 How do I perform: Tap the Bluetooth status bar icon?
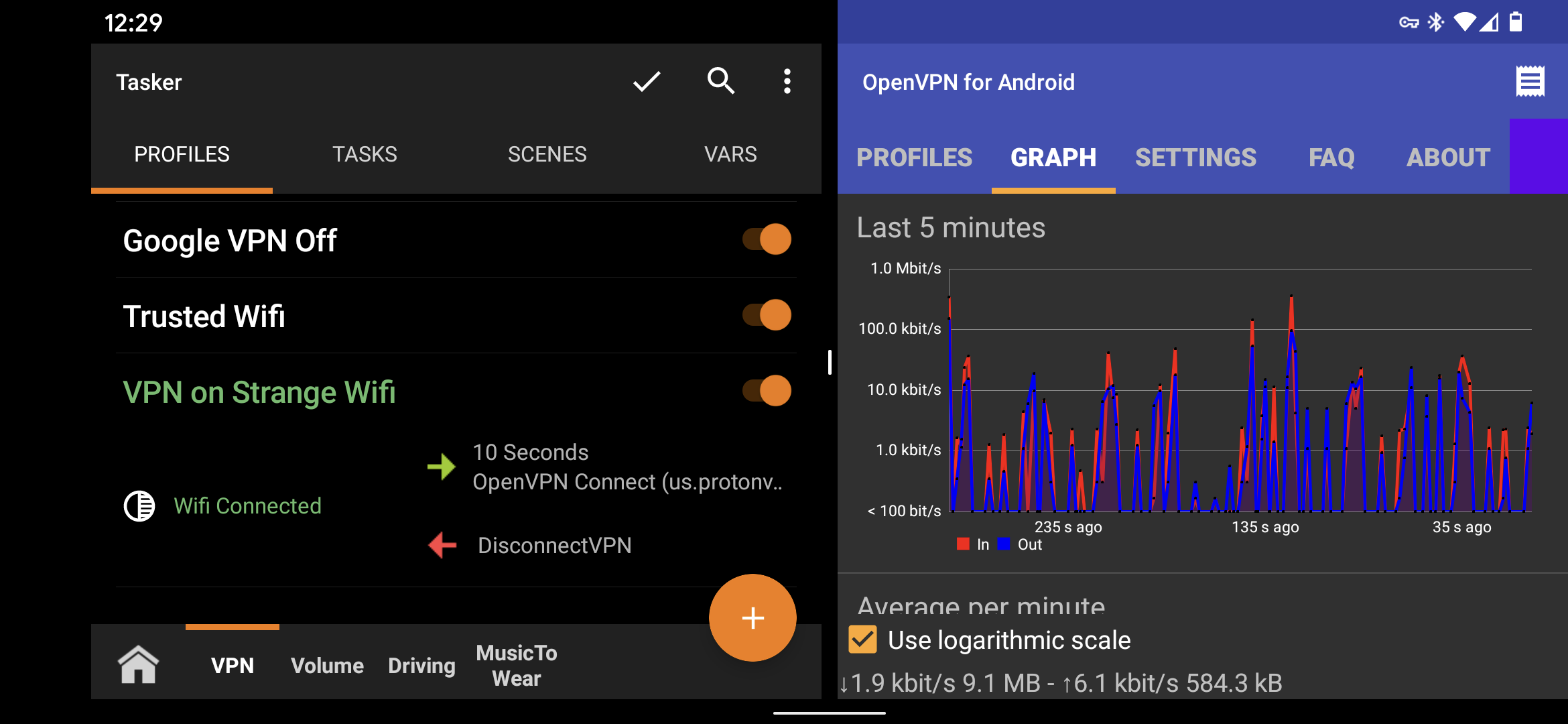pos(1435,23)
